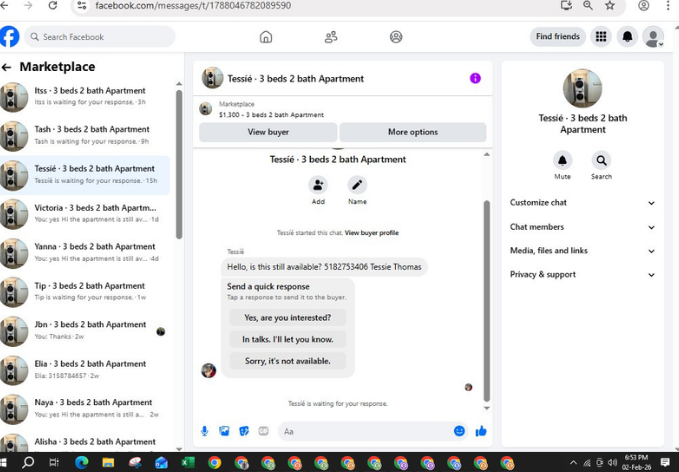Open the taskbar clock showing 6:53 PM
This screenshot has height=472, width=679.
point(637,462)
